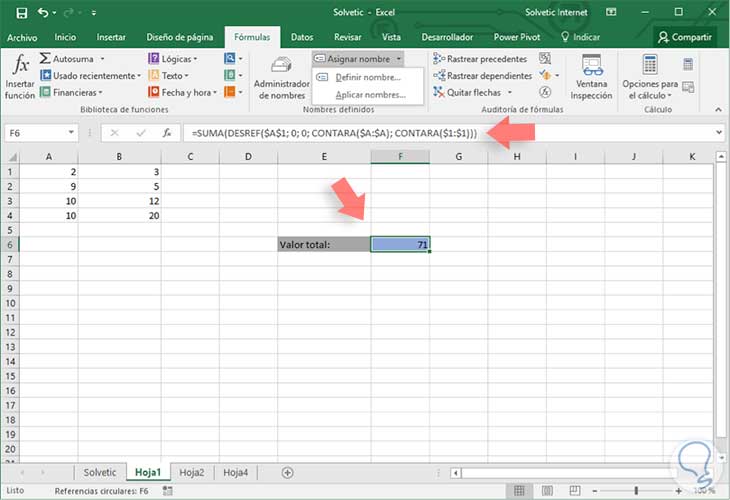Viewport: 730px width, 500px height.
Task: Open the Undo history dropdown arrow
Action: [x=54, y=13]
